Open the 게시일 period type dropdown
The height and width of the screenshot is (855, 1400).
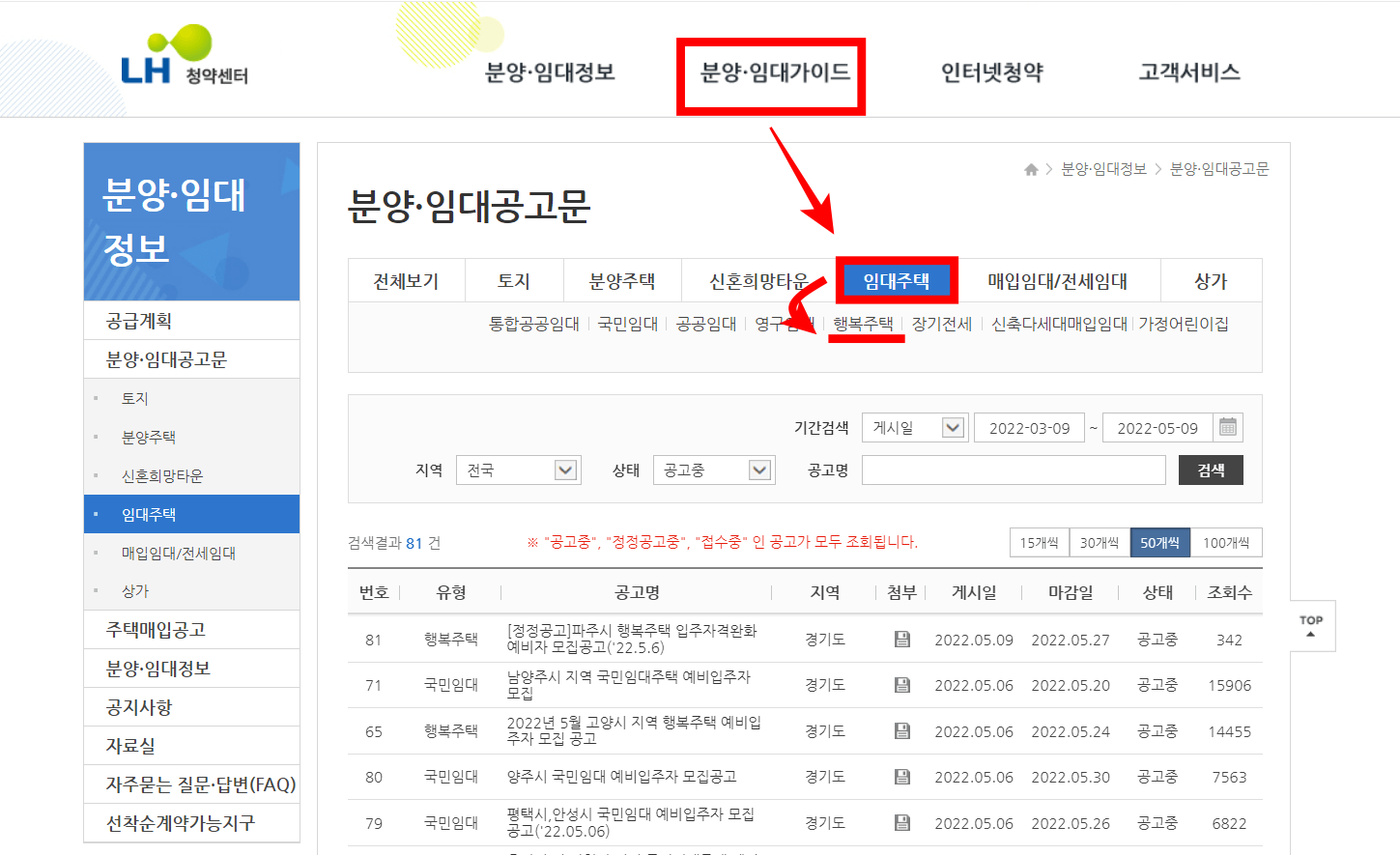tap(914, 427)
